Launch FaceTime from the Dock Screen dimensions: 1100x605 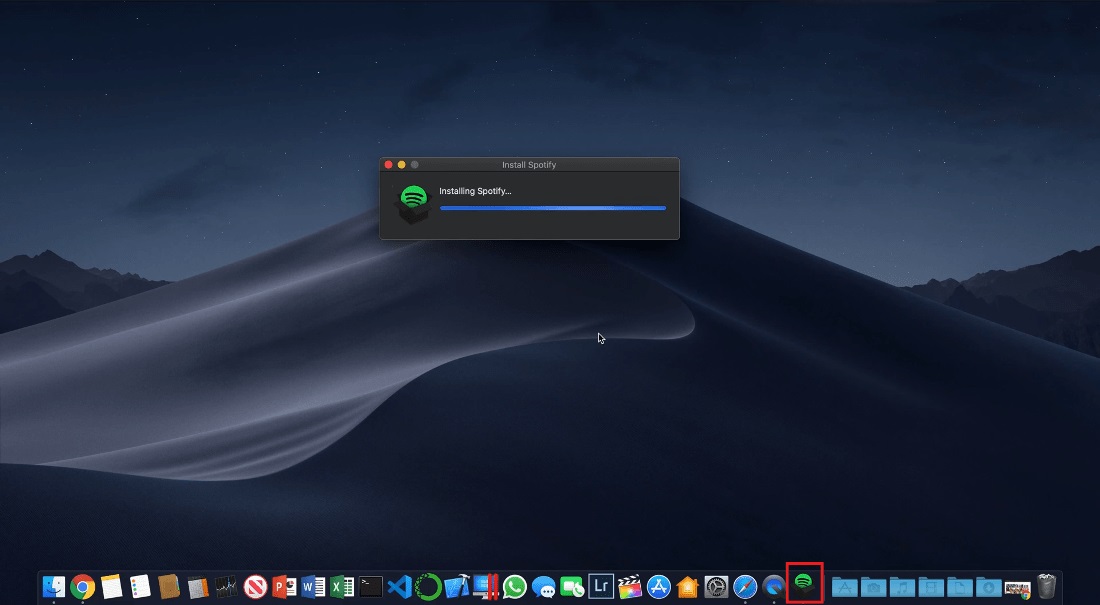click(572, 586)
